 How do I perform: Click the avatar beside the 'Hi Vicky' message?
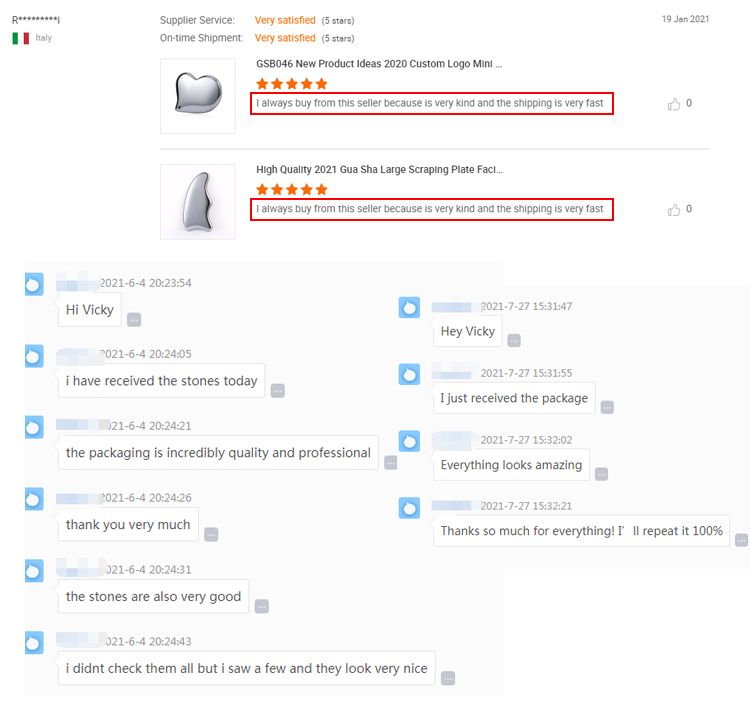34,284
